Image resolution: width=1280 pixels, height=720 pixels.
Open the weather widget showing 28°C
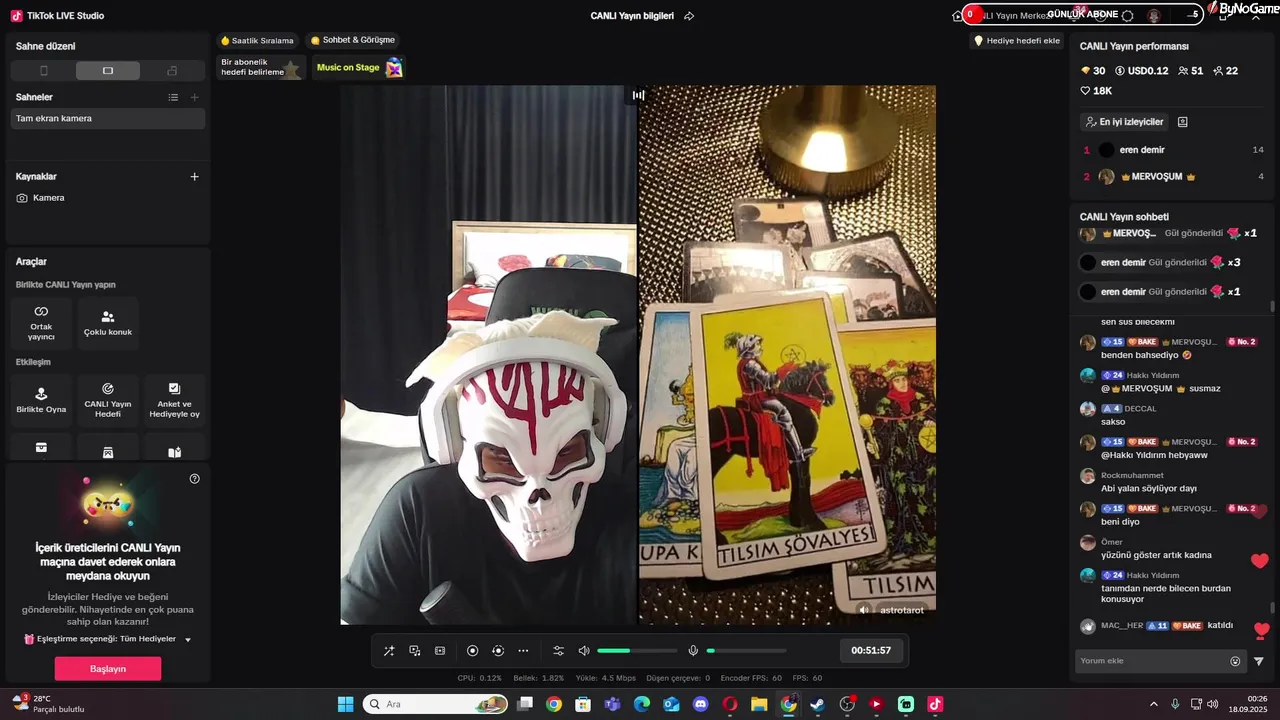point(48,704)
